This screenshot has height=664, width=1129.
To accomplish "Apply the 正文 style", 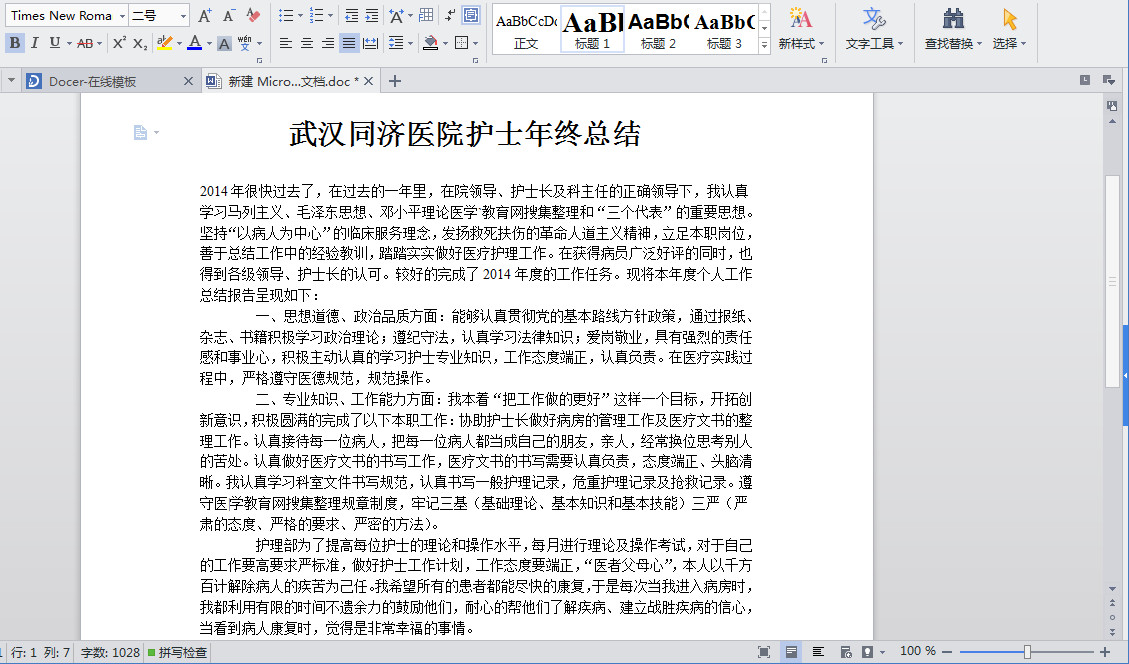I will click(x=526, y=29).
